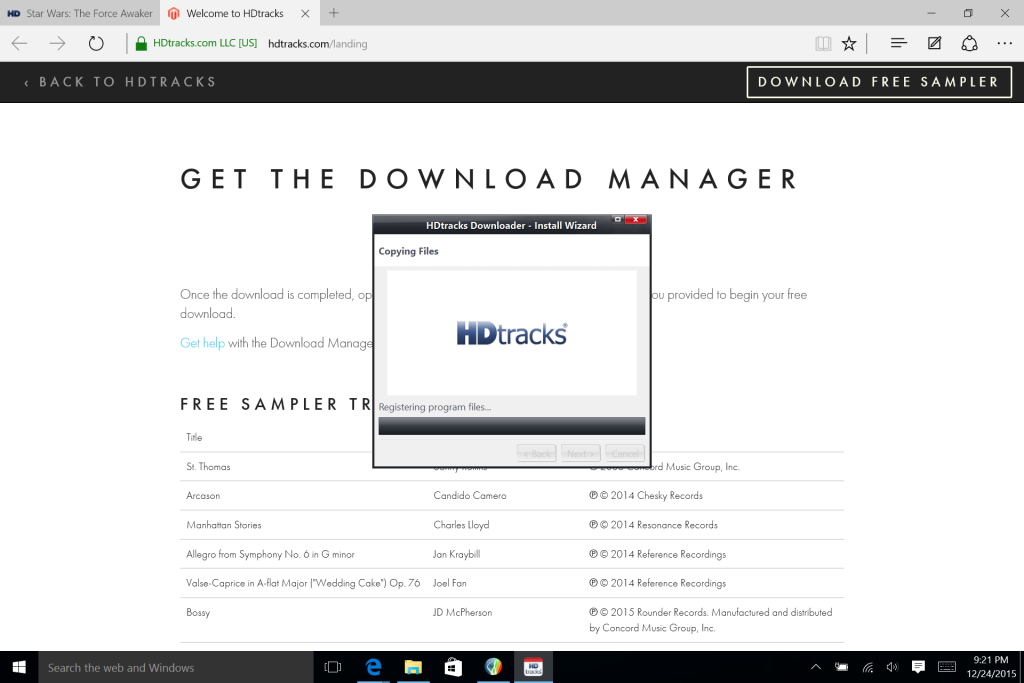Select the Welcome to HDtracks tab
Screen dimensions: 1024x683
tap(238, 13)
